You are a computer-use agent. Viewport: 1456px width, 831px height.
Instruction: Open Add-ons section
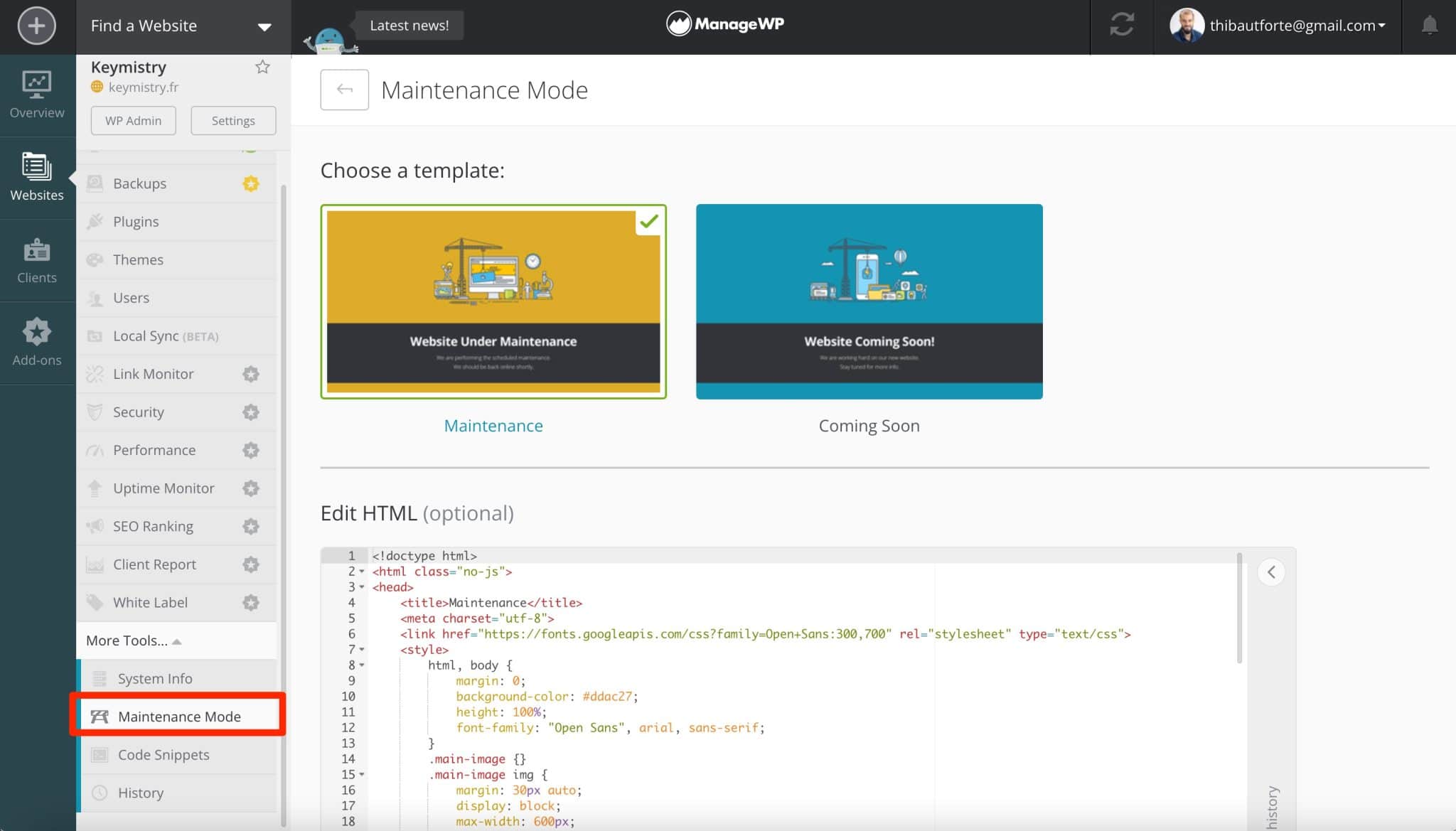pyautogui.click(x=36, y=343)
